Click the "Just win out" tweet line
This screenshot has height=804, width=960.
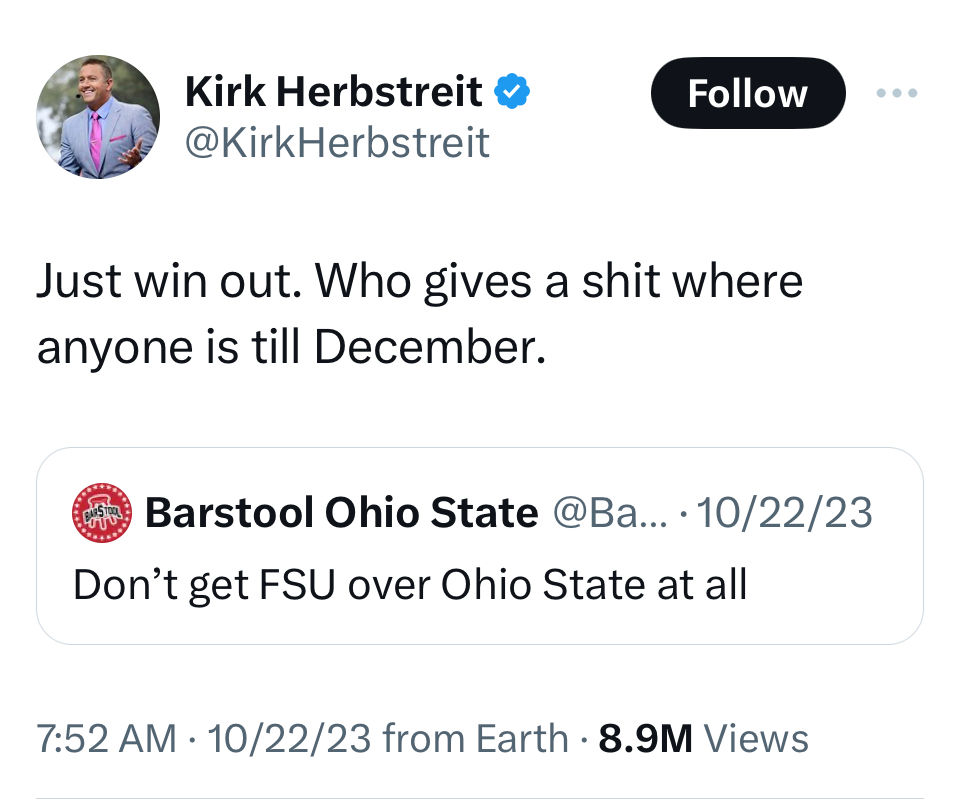(419, 282)
